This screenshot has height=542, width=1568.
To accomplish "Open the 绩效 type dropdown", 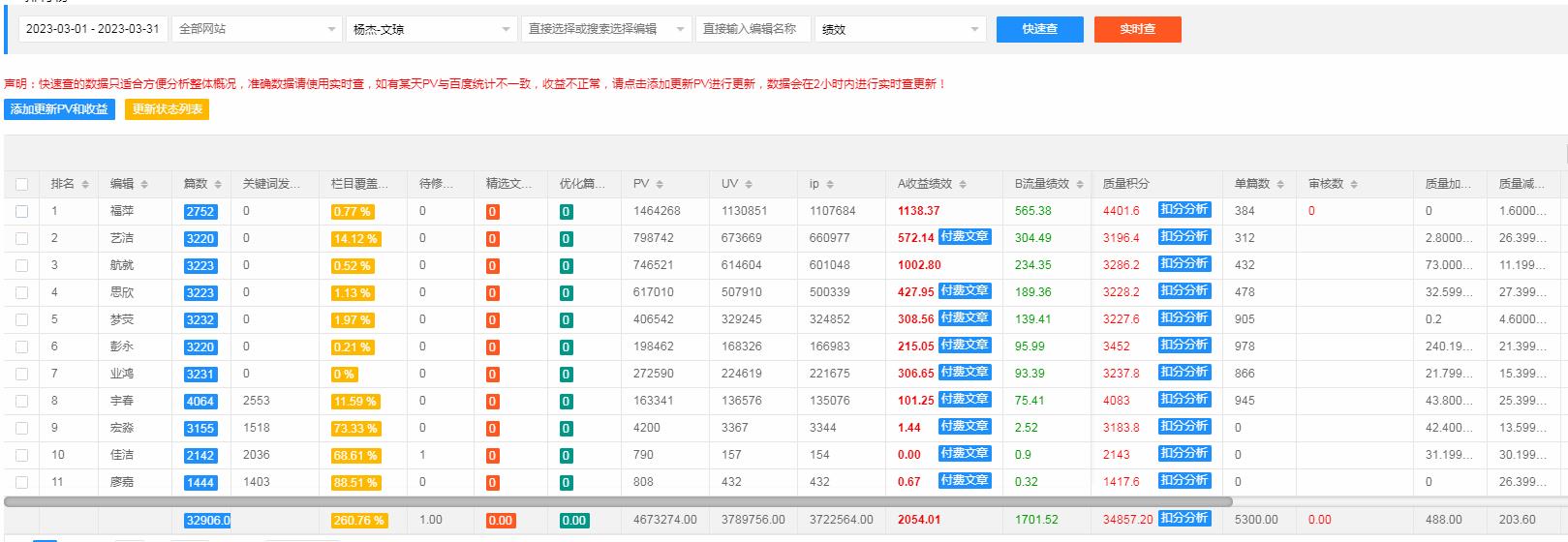I will (900, 29).
